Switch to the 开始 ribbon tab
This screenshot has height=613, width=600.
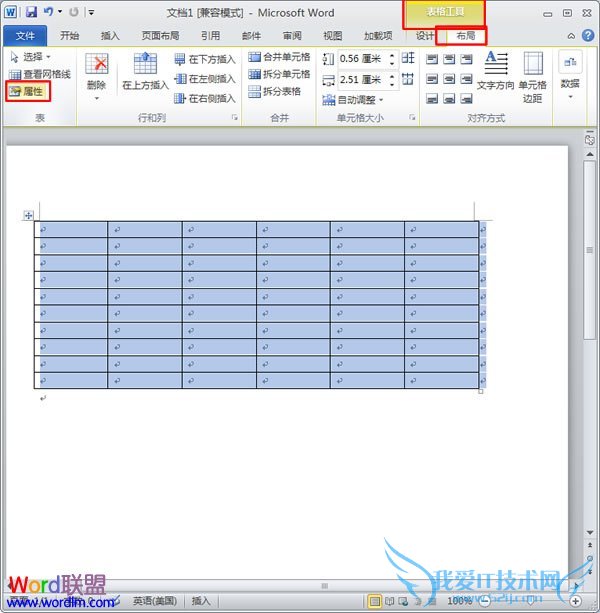(70, 36)
